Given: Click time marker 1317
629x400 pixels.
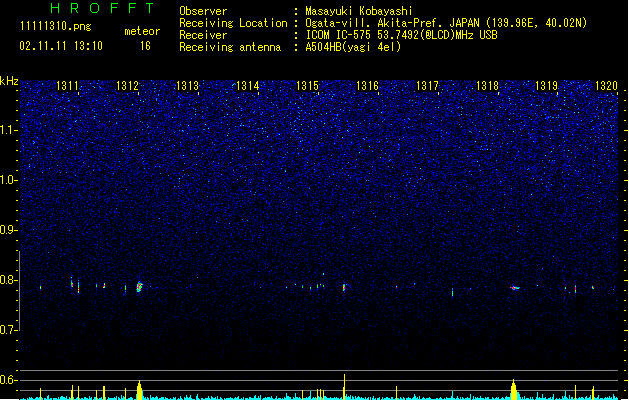Looking at the screenshot, I should (427, 85).
